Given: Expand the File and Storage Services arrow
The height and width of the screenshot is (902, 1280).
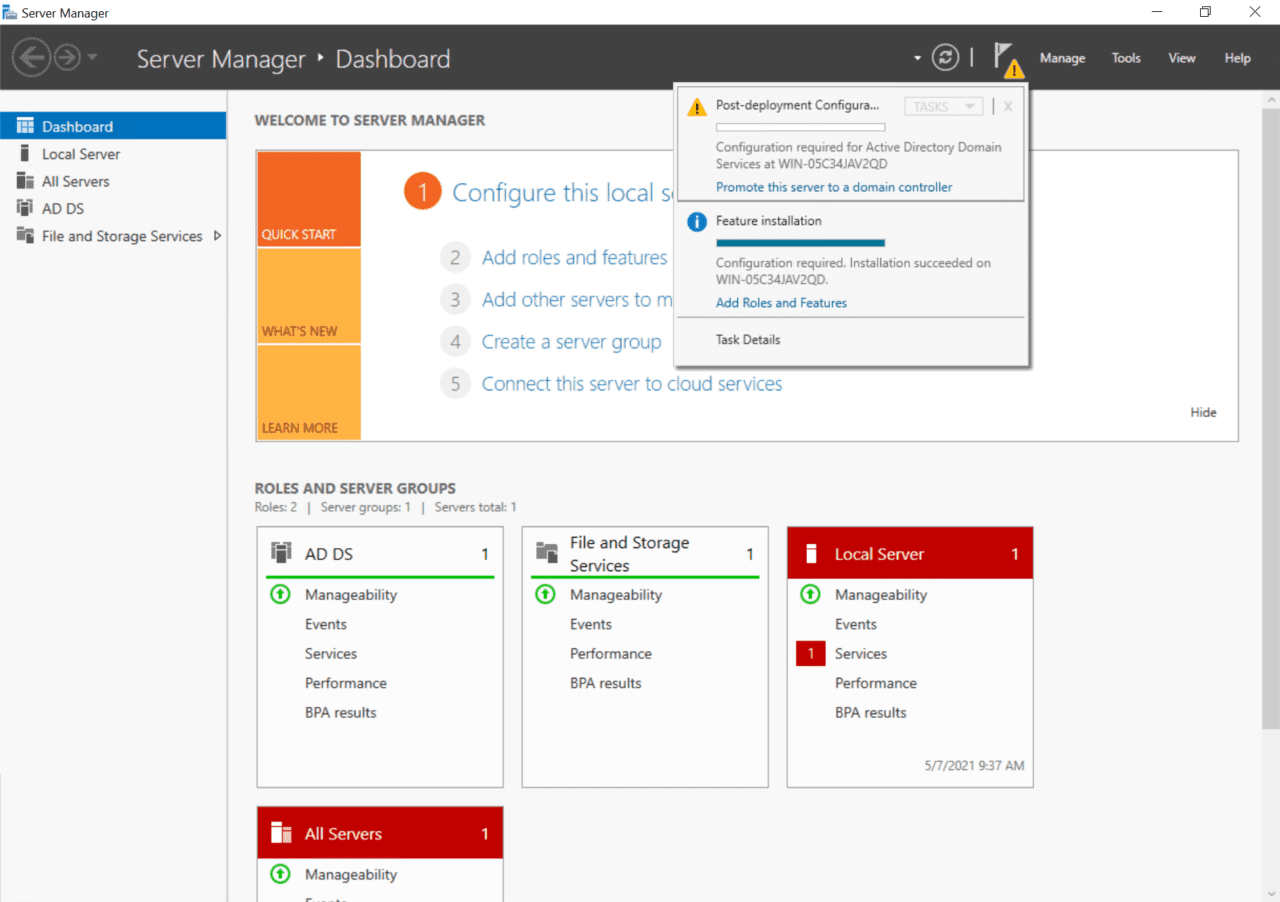Looking at the screenshot, I should [218, 236].
